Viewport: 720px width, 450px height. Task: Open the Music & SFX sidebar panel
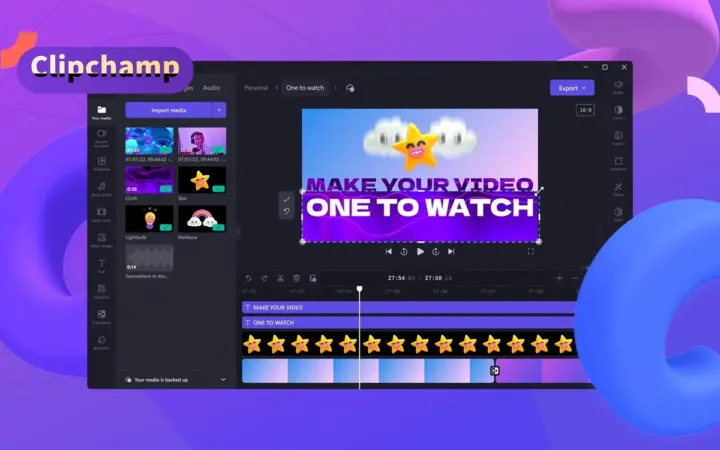click(x=101, y=189)
